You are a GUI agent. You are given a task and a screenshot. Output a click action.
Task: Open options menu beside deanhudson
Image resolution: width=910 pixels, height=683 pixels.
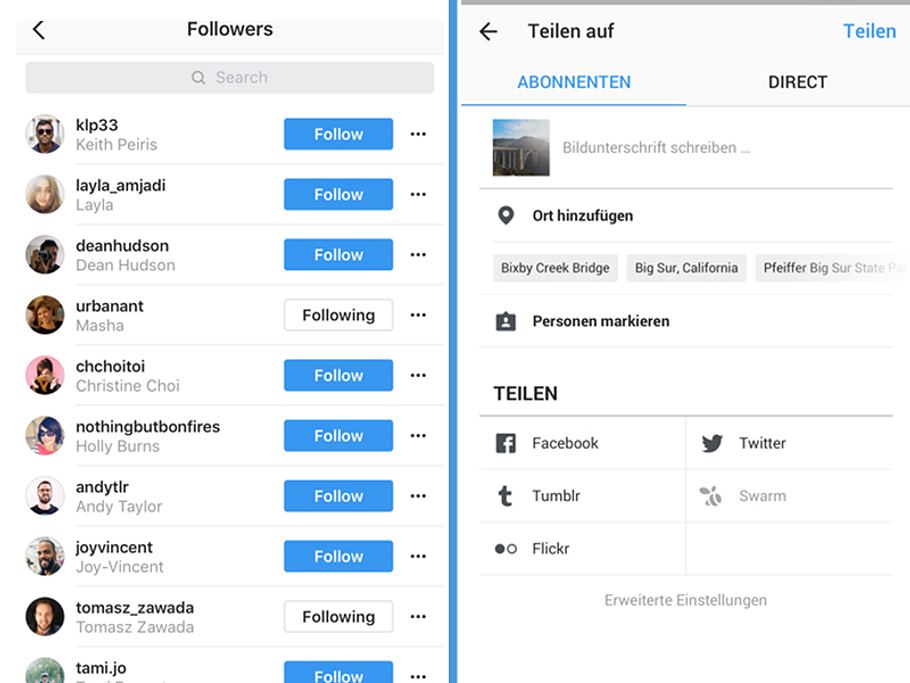coord(418,255)
